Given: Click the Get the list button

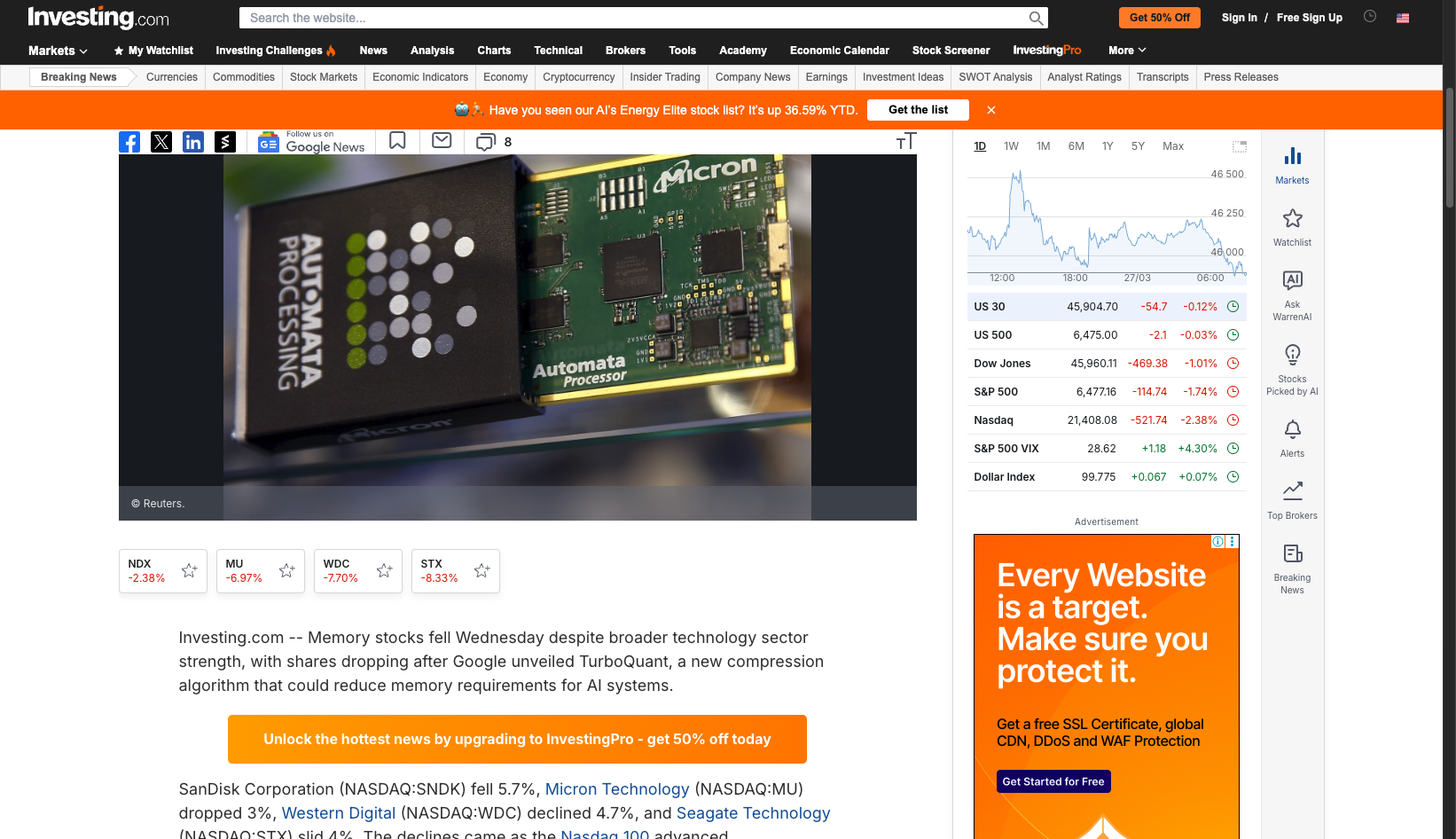Looking at the screenshot, I should (x=918, y=110).
